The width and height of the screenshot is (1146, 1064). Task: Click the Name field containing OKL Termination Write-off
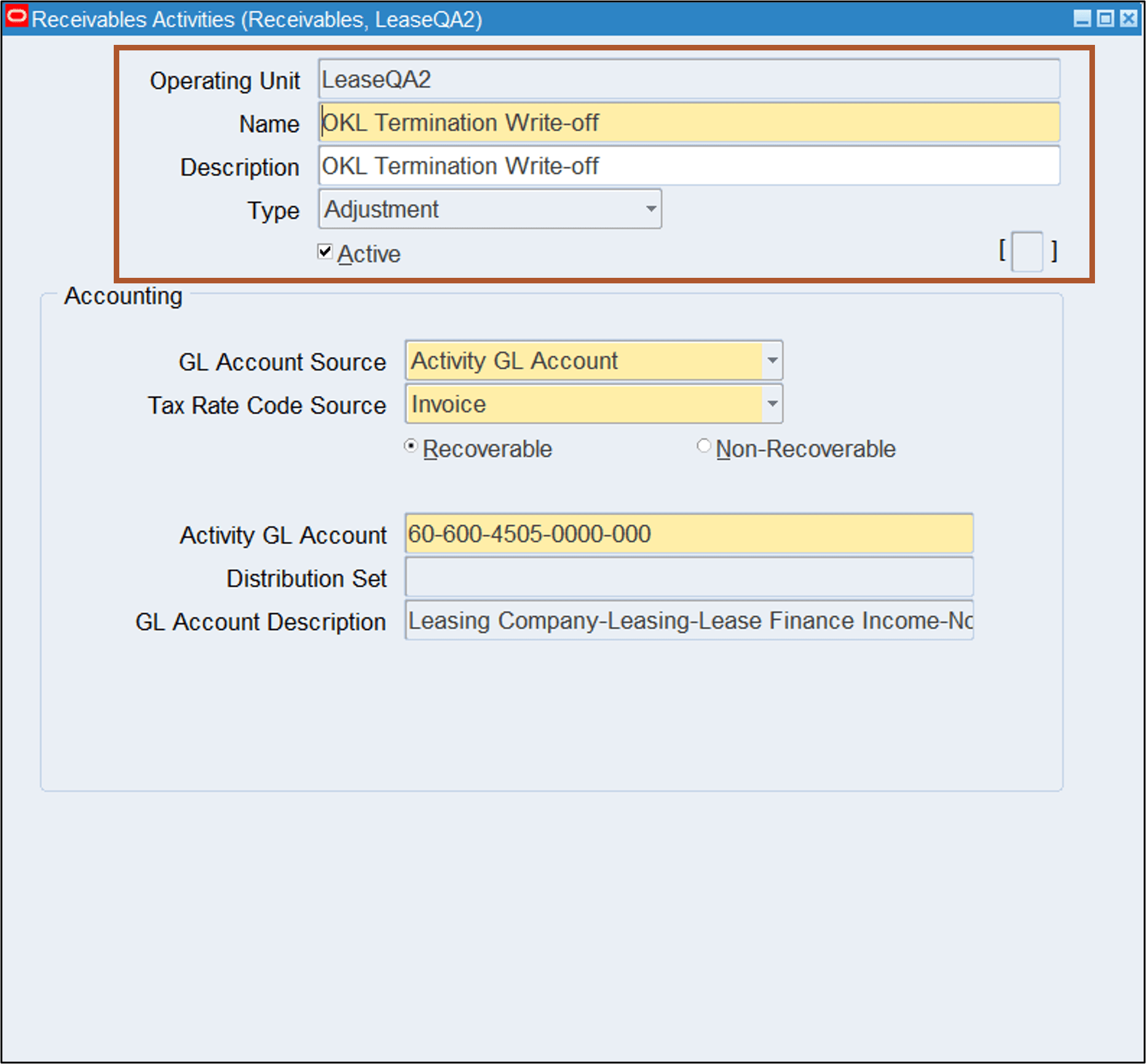(689, 122)
